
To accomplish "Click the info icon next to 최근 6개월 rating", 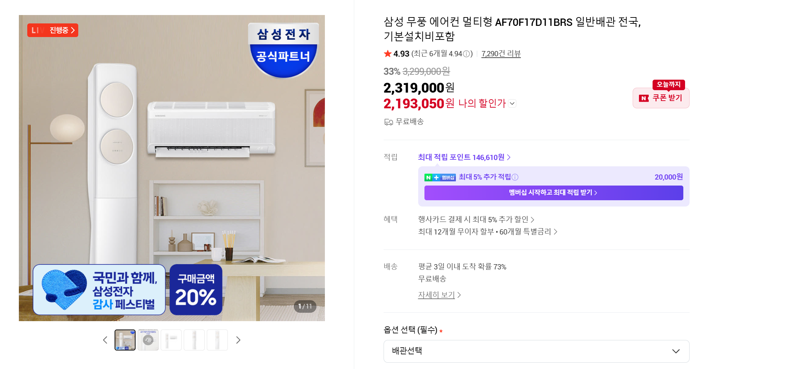I will point(469,54).
